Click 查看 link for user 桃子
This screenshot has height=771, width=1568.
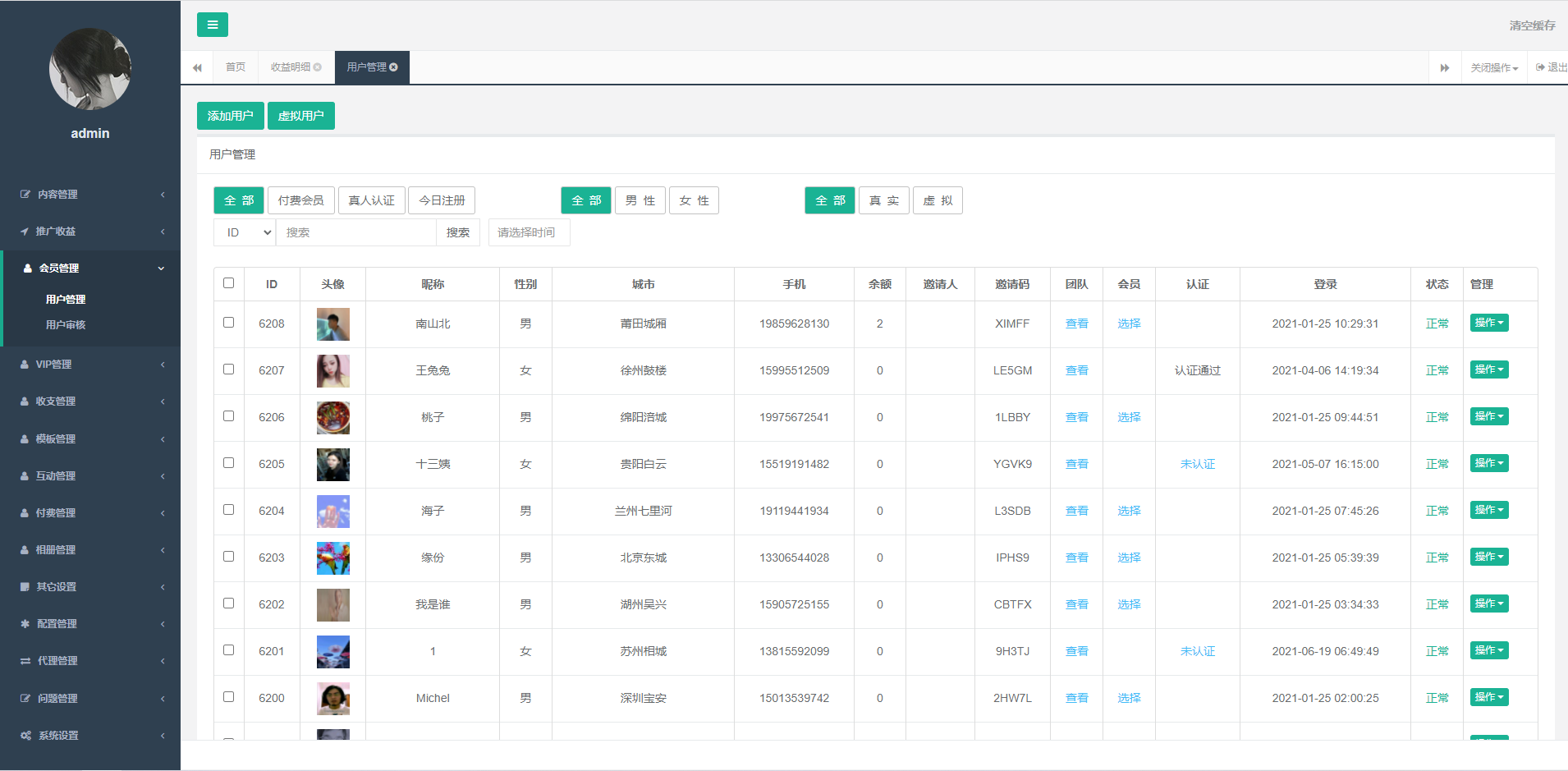[1076, 417]
